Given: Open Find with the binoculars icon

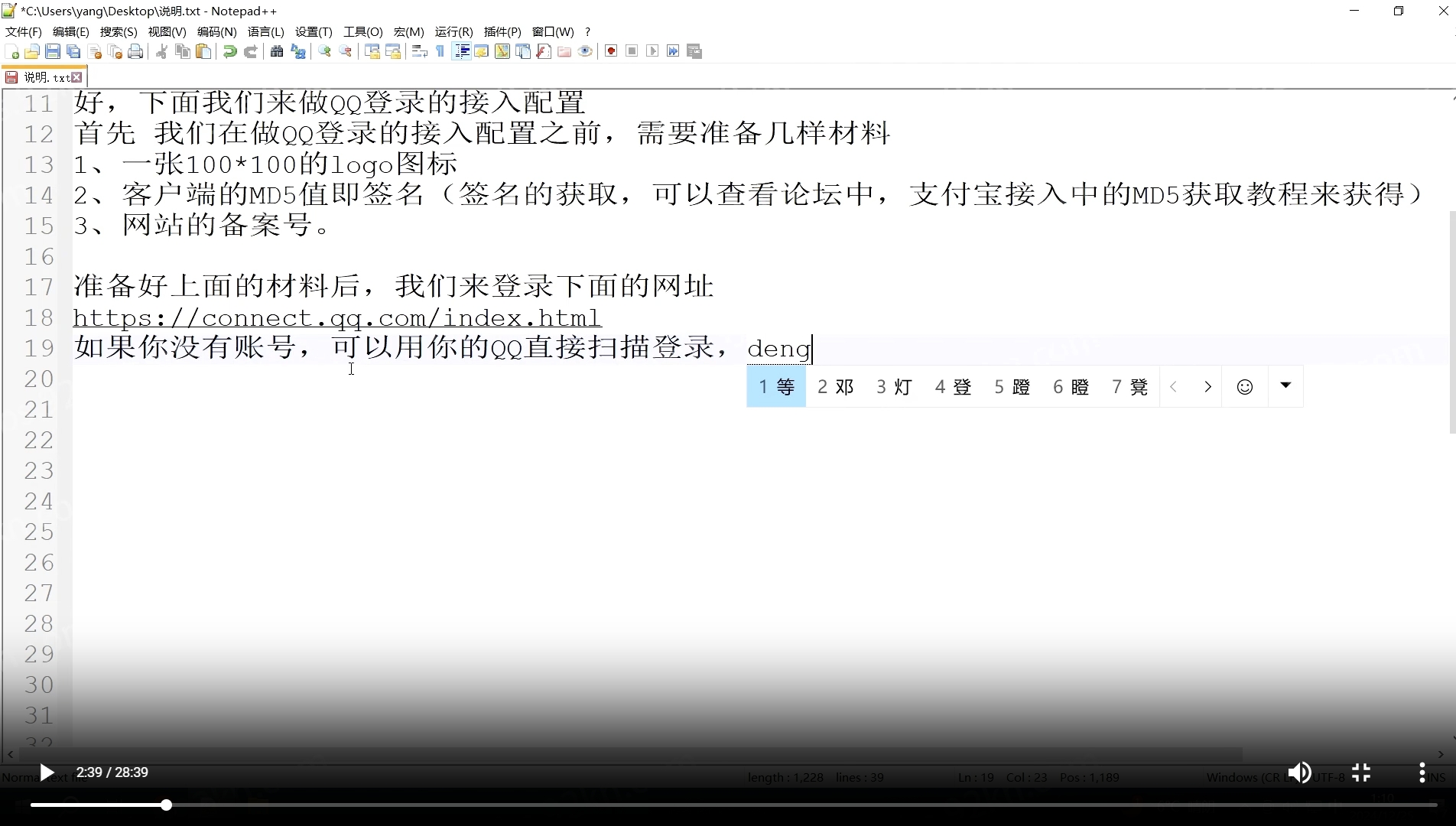Looking at the screenshot, I should (x=277, y=51).
